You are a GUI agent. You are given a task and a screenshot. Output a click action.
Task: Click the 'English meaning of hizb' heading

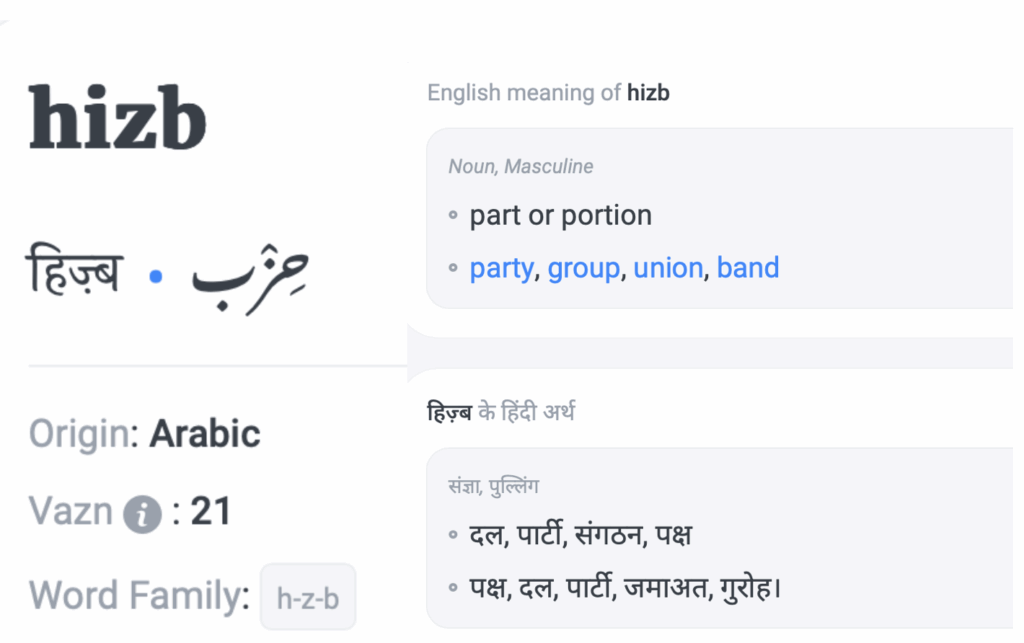pyautogui.click(x=548, y=93)
